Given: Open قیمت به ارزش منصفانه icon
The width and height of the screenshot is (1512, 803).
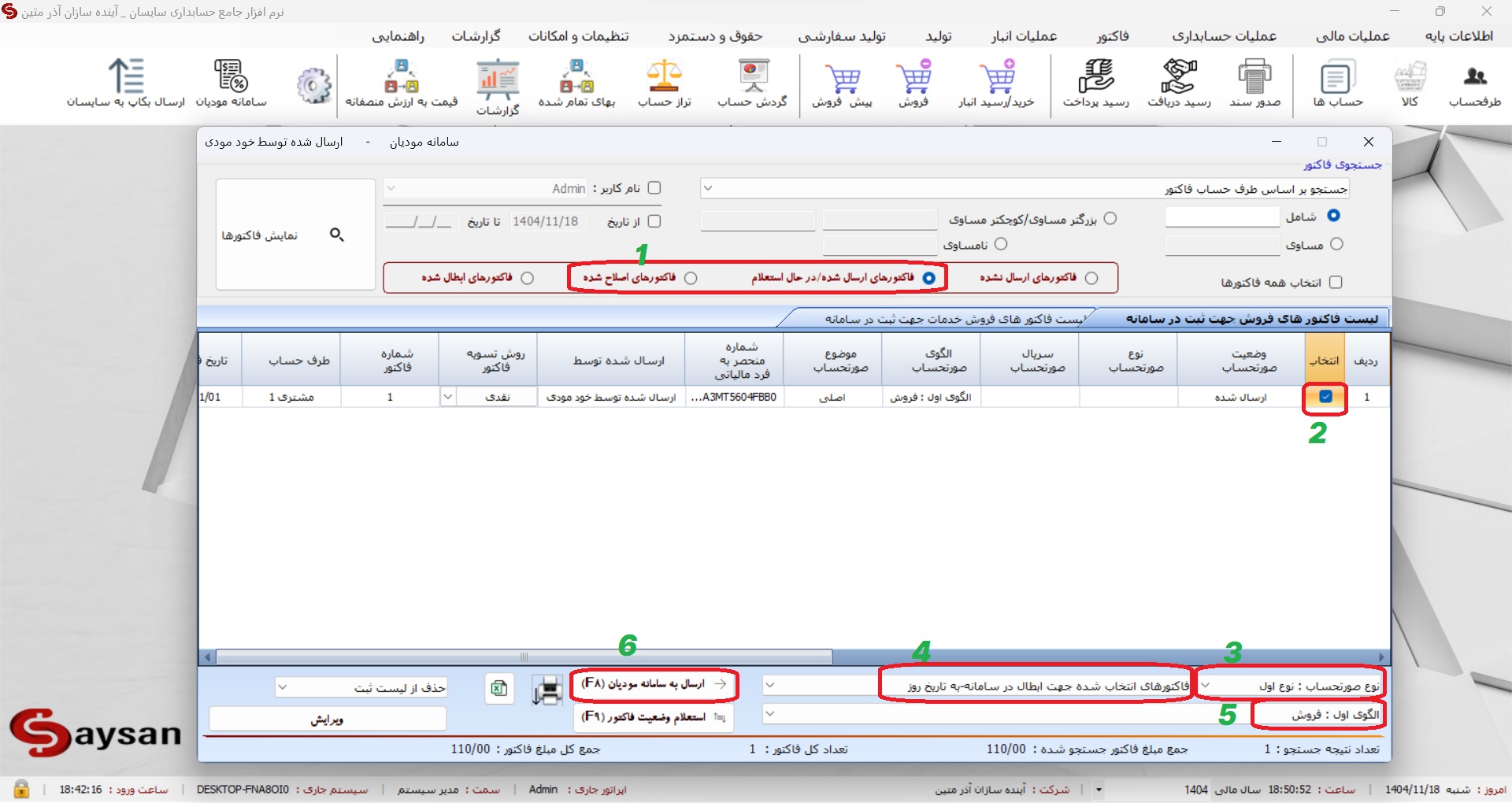Looking at the screenshot, I should (x=402, y=83).
